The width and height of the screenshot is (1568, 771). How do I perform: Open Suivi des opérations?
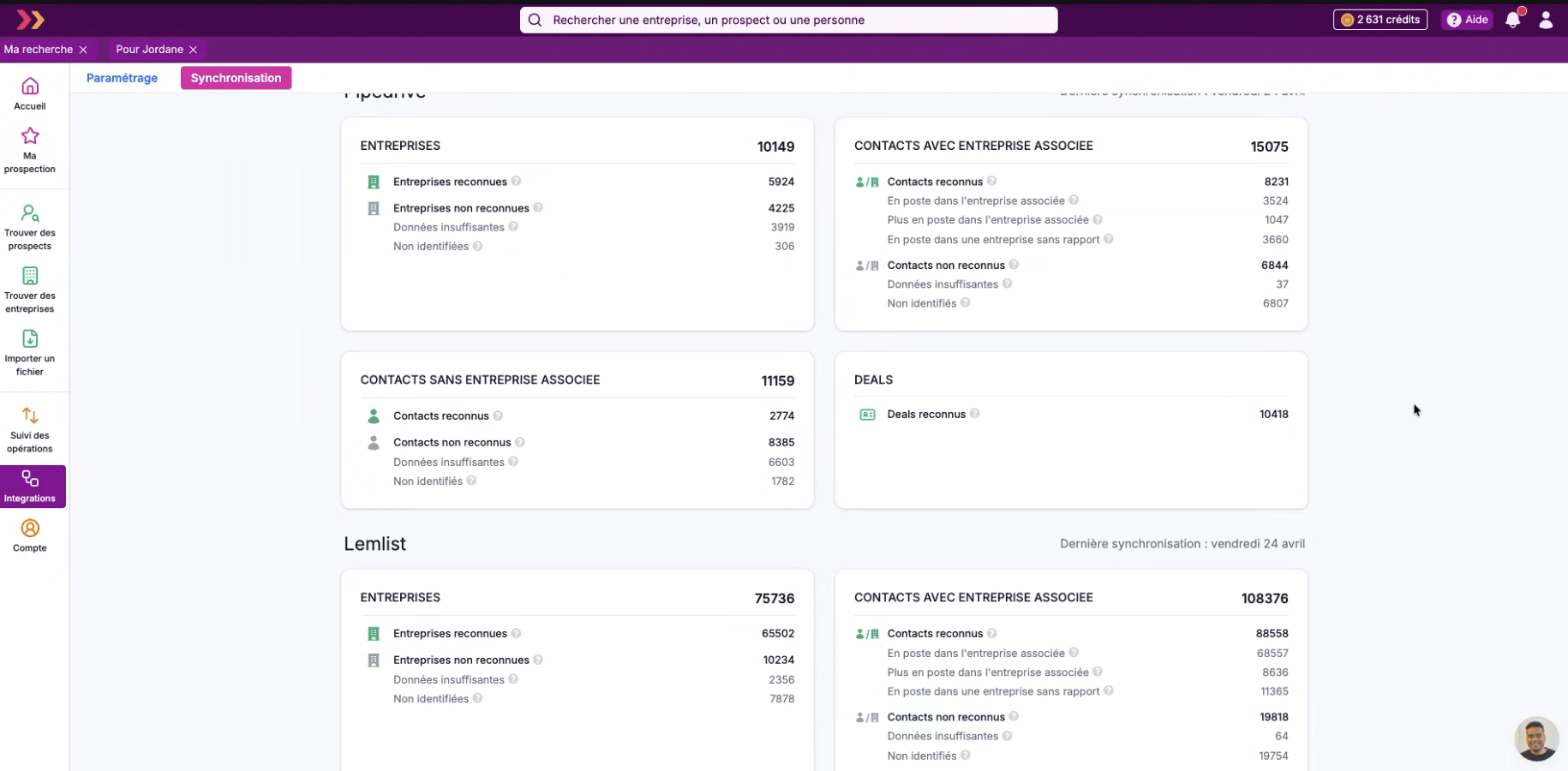point(30,429)
